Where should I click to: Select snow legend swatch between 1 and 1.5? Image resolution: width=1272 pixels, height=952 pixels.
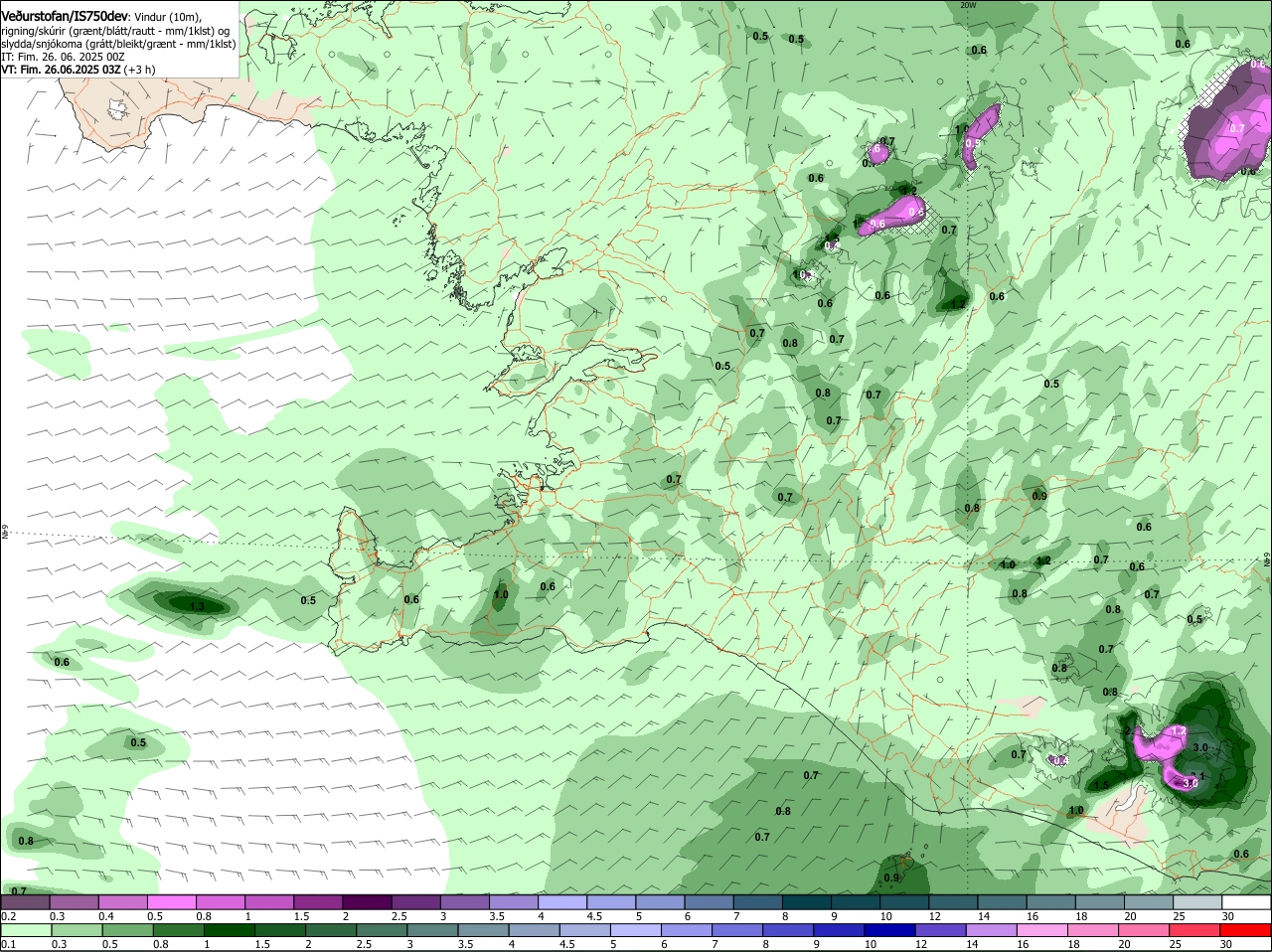click(x=269, y=902)
